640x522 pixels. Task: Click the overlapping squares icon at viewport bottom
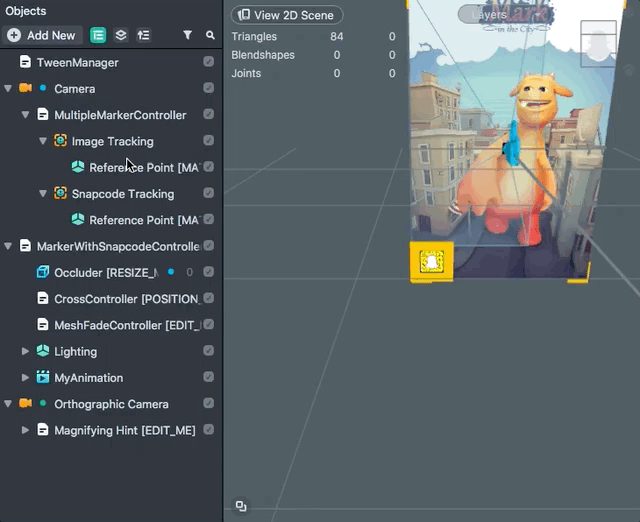pyautogui.click(x=241, y=506)
